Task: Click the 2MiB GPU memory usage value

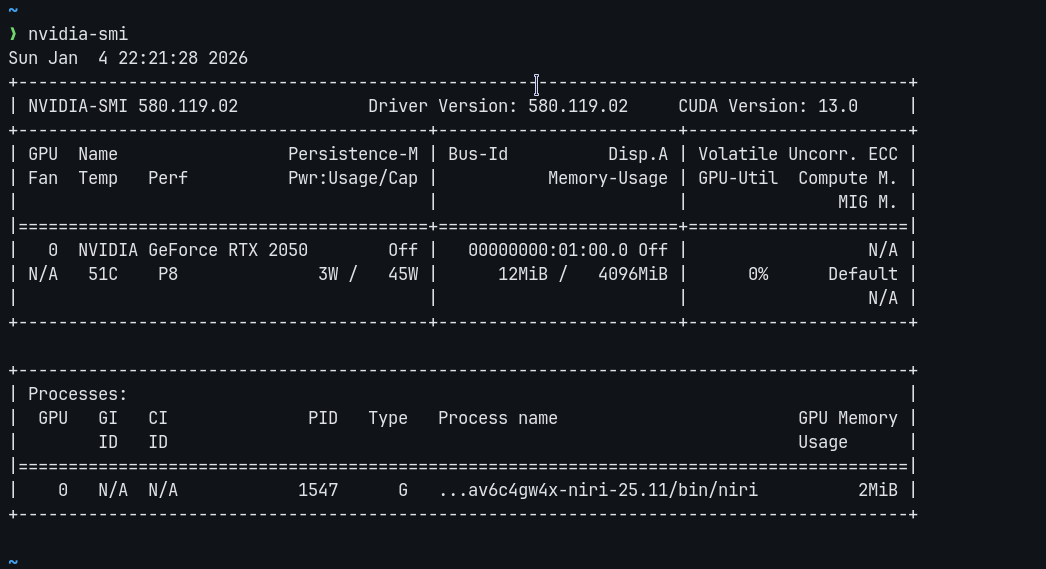Action: 877,490
